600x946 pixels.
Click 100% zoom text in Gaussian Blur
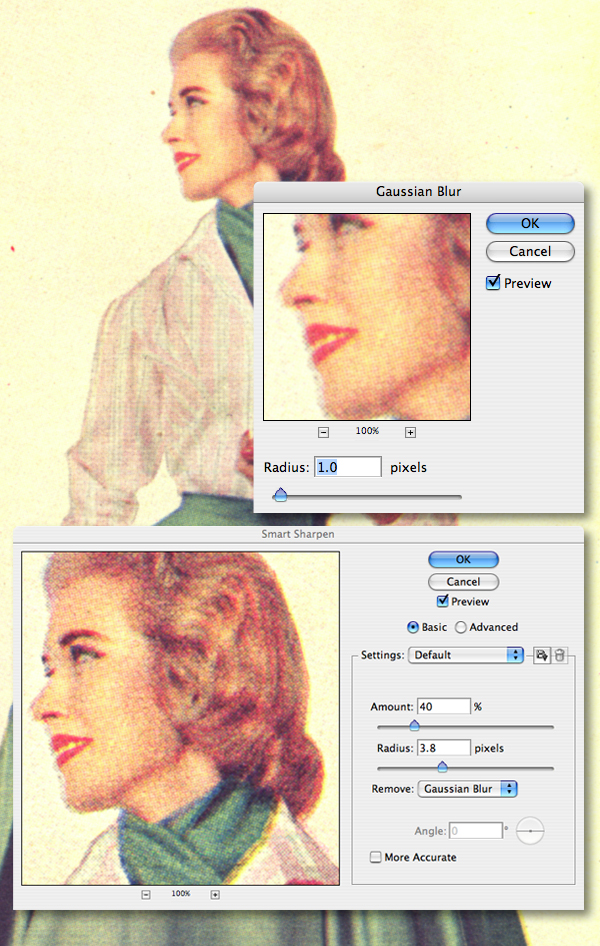pos(367,431)
